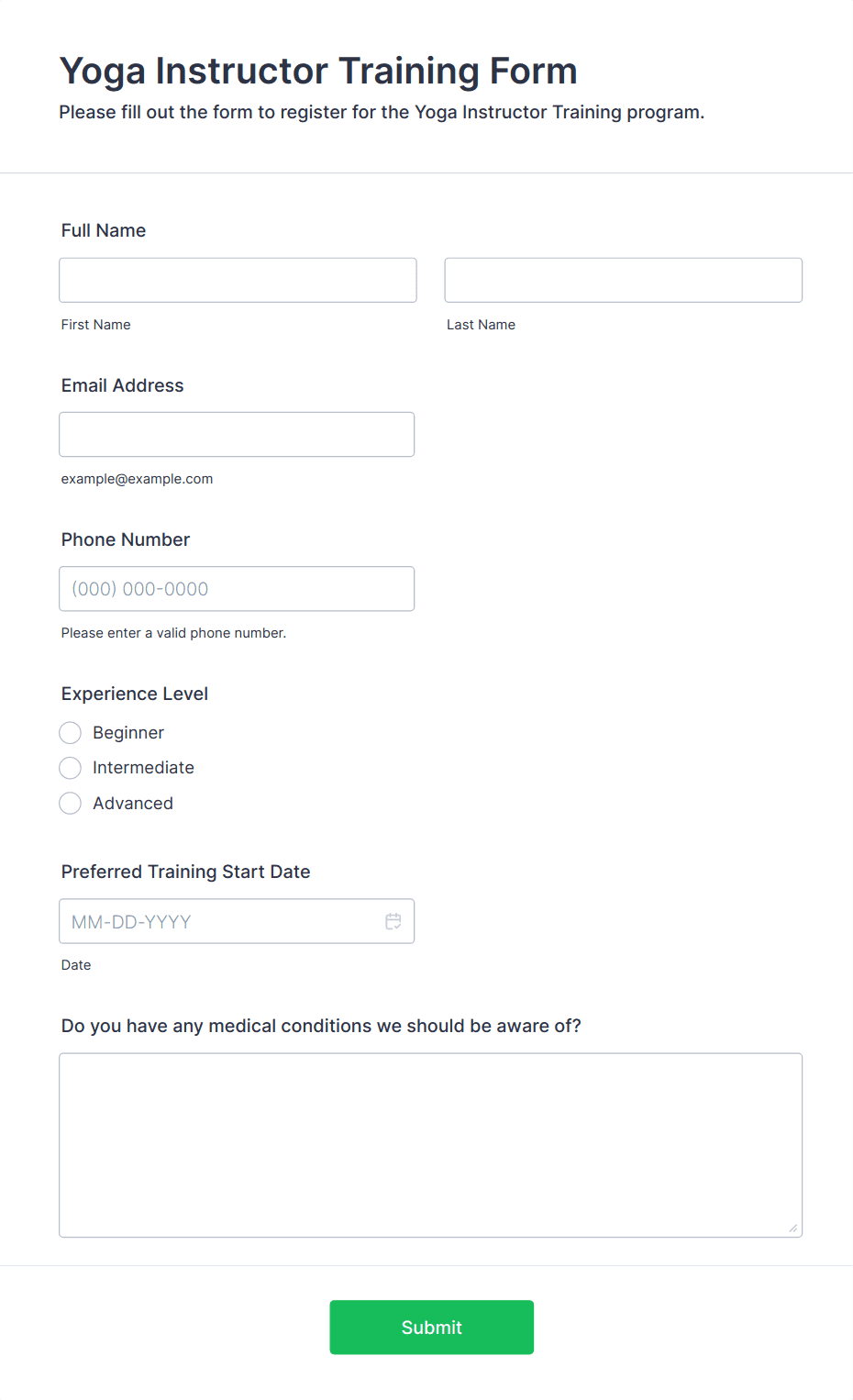Click the Email Address label
The image size is (853, 1400).
(123, 385)
